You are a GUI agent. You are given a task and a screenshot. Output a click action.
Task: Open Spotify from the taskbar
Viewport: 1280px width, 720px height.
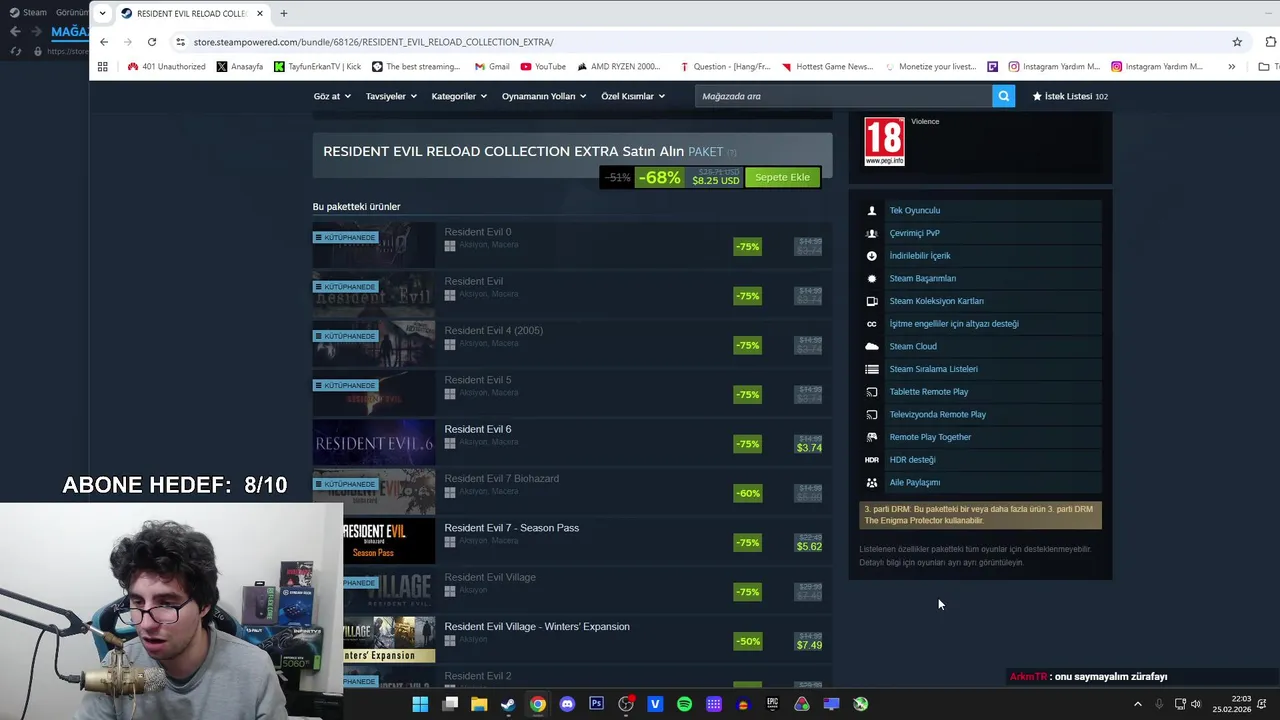[x=684, y=704]
